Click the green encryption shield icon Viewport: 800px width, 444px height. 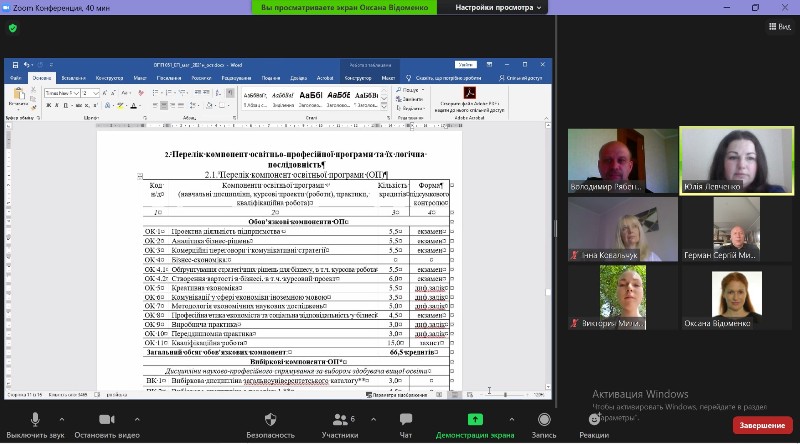(13, 28)
